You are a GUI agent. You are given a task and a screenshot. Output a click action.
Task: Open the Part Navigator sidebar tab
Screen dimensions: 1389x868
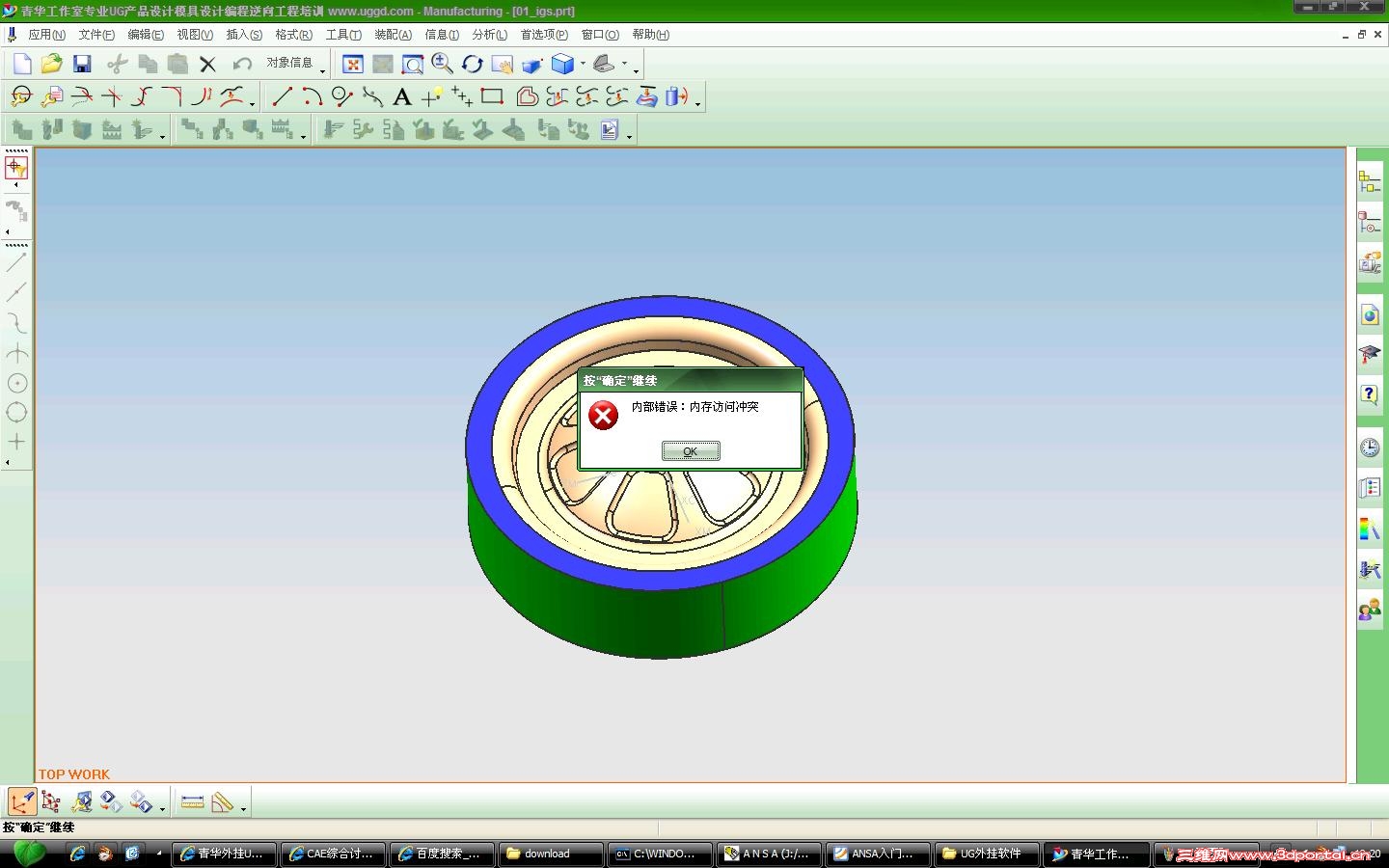tap(1370, 224)
